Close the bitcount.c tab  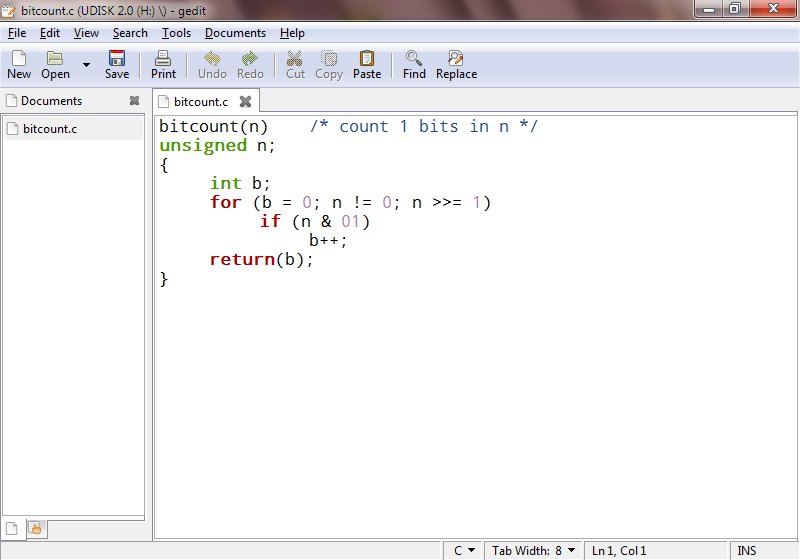click(245, 101)
